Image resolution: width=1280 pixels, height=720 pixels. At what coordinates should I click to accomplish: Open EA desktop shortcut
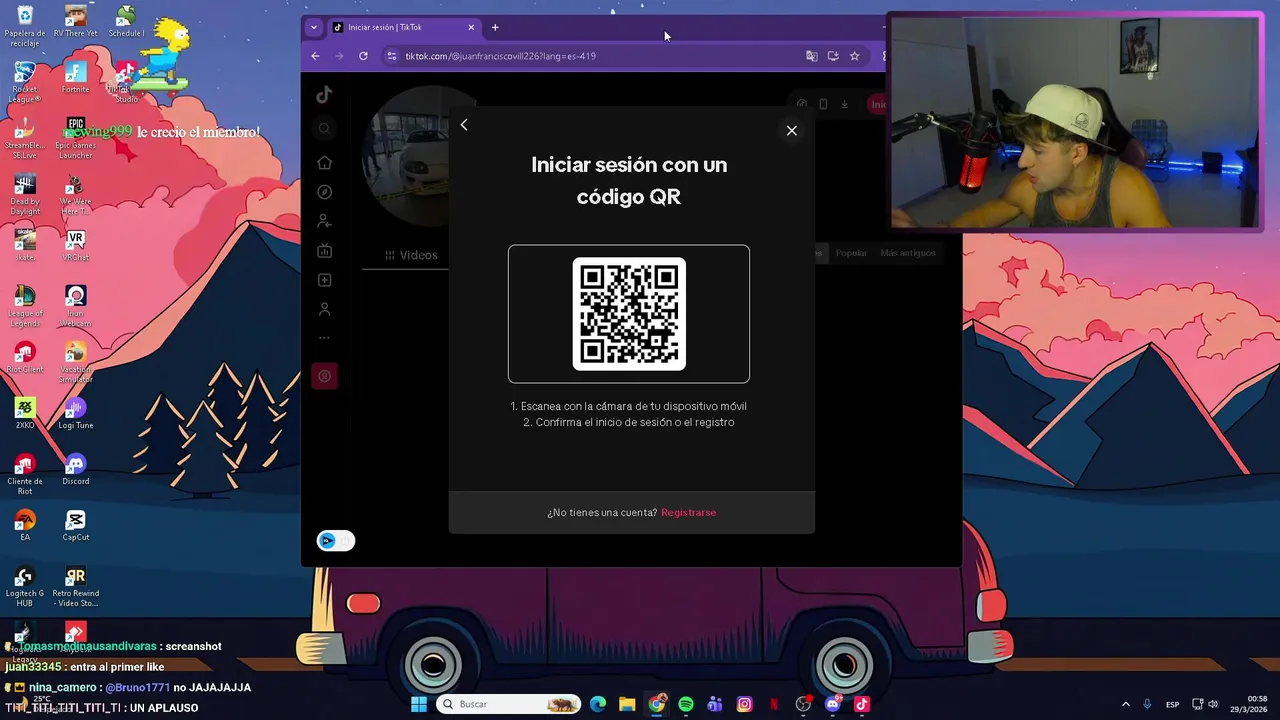[25, 526]
